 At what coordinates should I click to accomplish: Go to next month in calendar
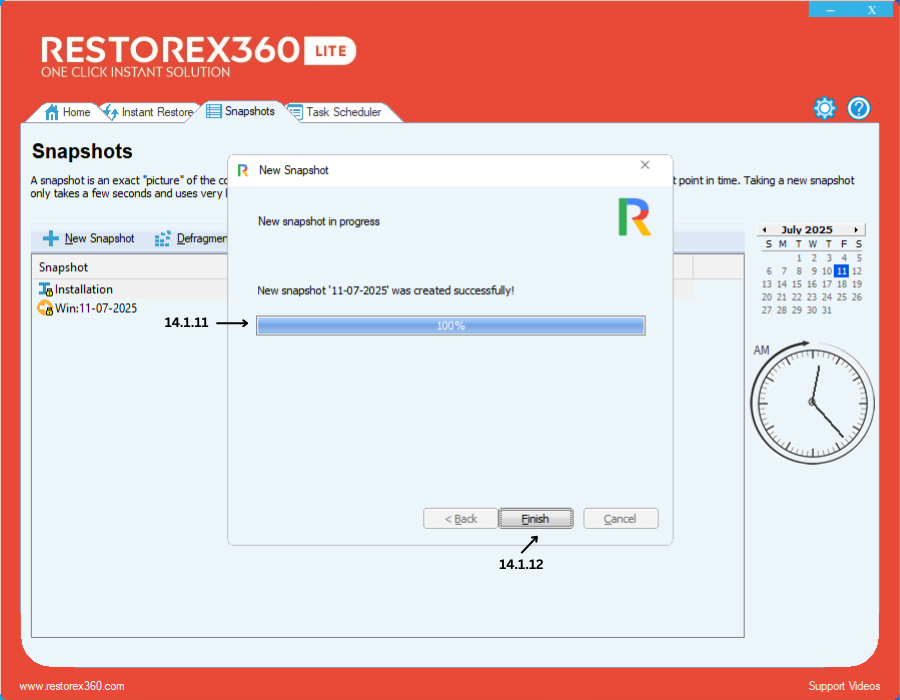(856, 230)
